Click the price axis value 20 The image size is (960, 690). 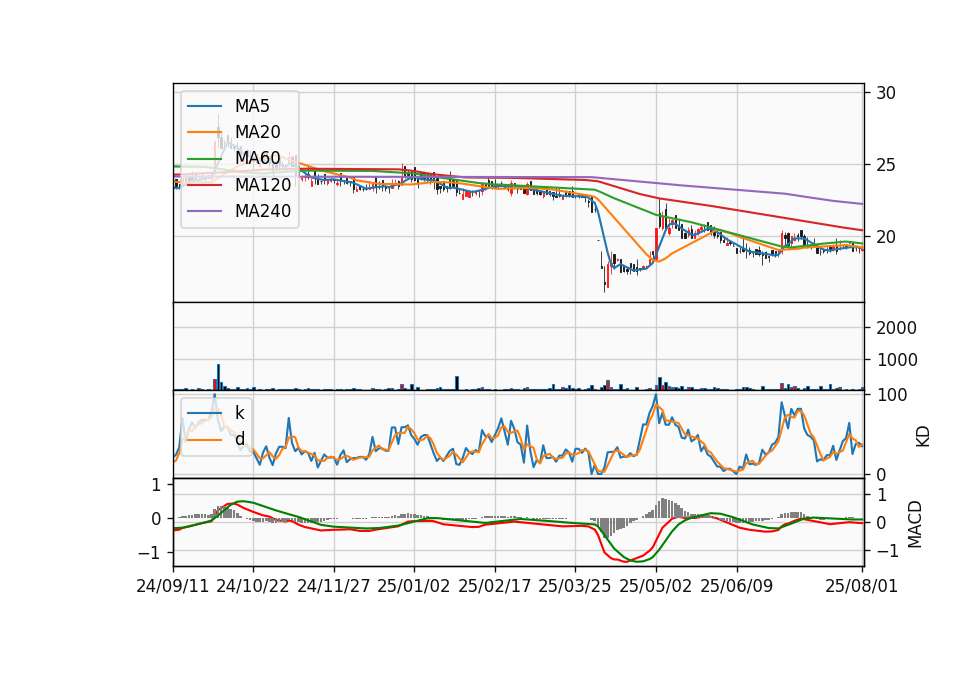tap(886, 237)
